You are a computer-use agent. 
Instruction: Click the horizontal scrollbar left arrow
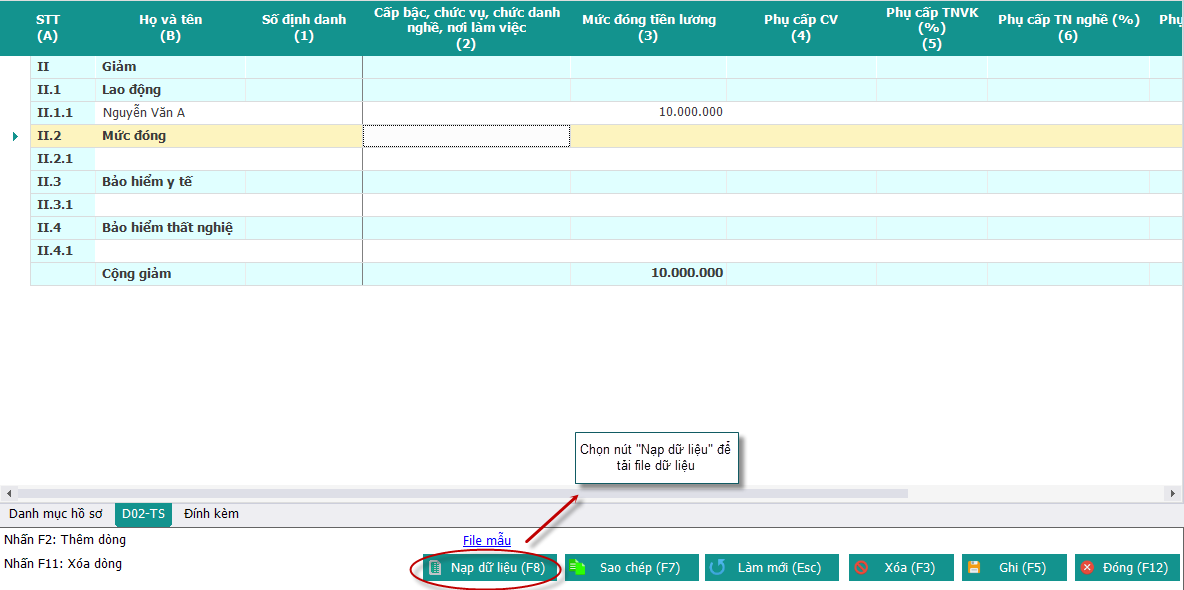(x=8, y=493)
